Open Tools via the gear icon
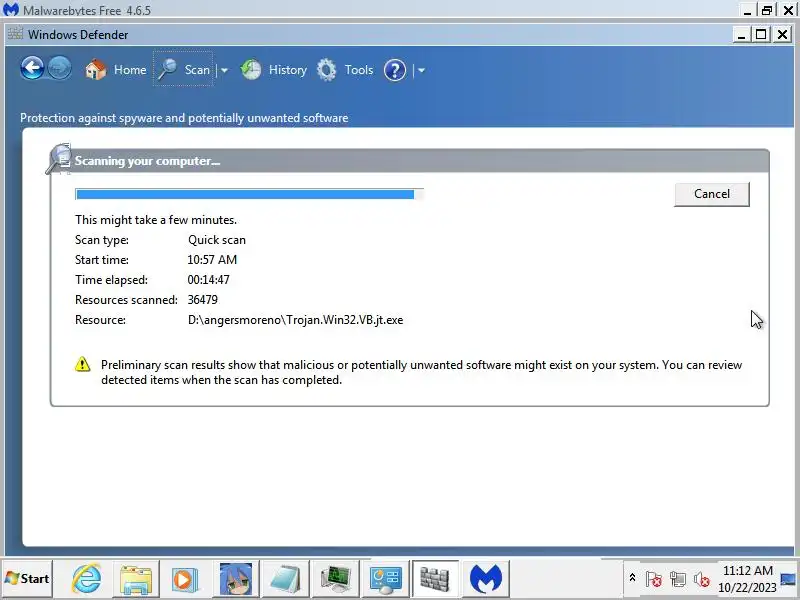 pyautogui.click(x=327, y=70)
